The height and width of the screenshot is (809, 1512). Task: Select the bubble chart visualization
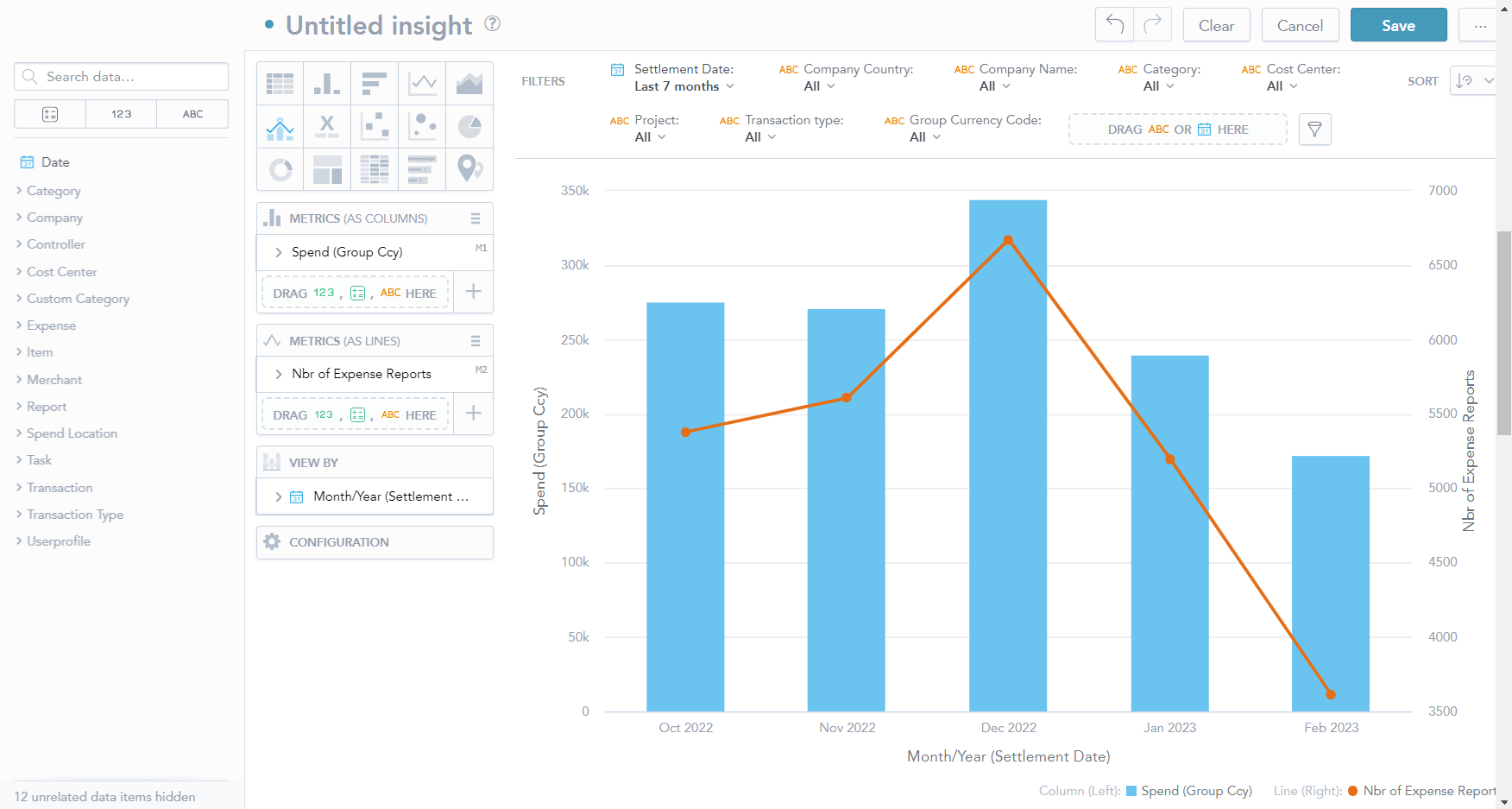coord(422,126)
